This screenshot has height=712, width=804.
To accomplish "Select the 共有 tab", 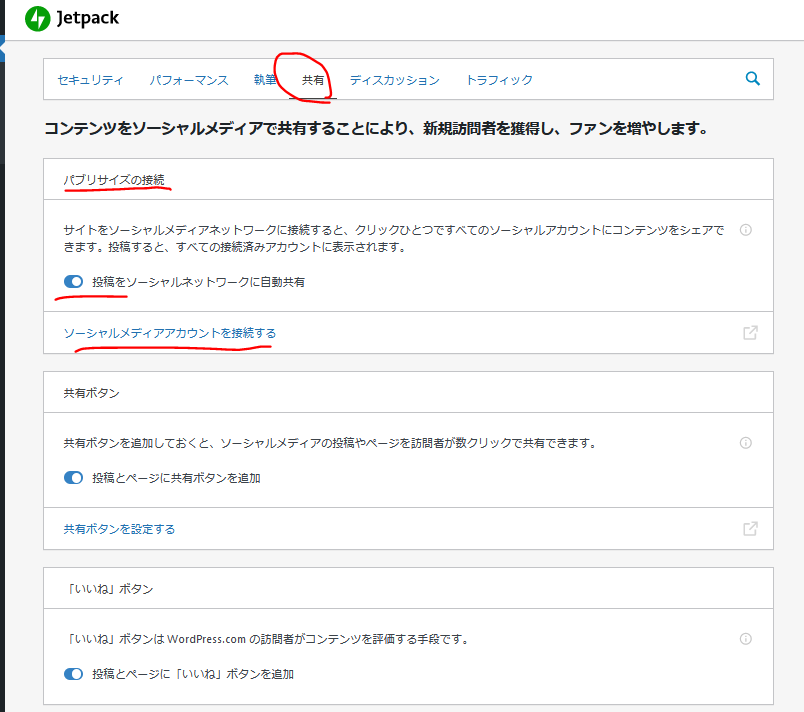I will 313,80.
